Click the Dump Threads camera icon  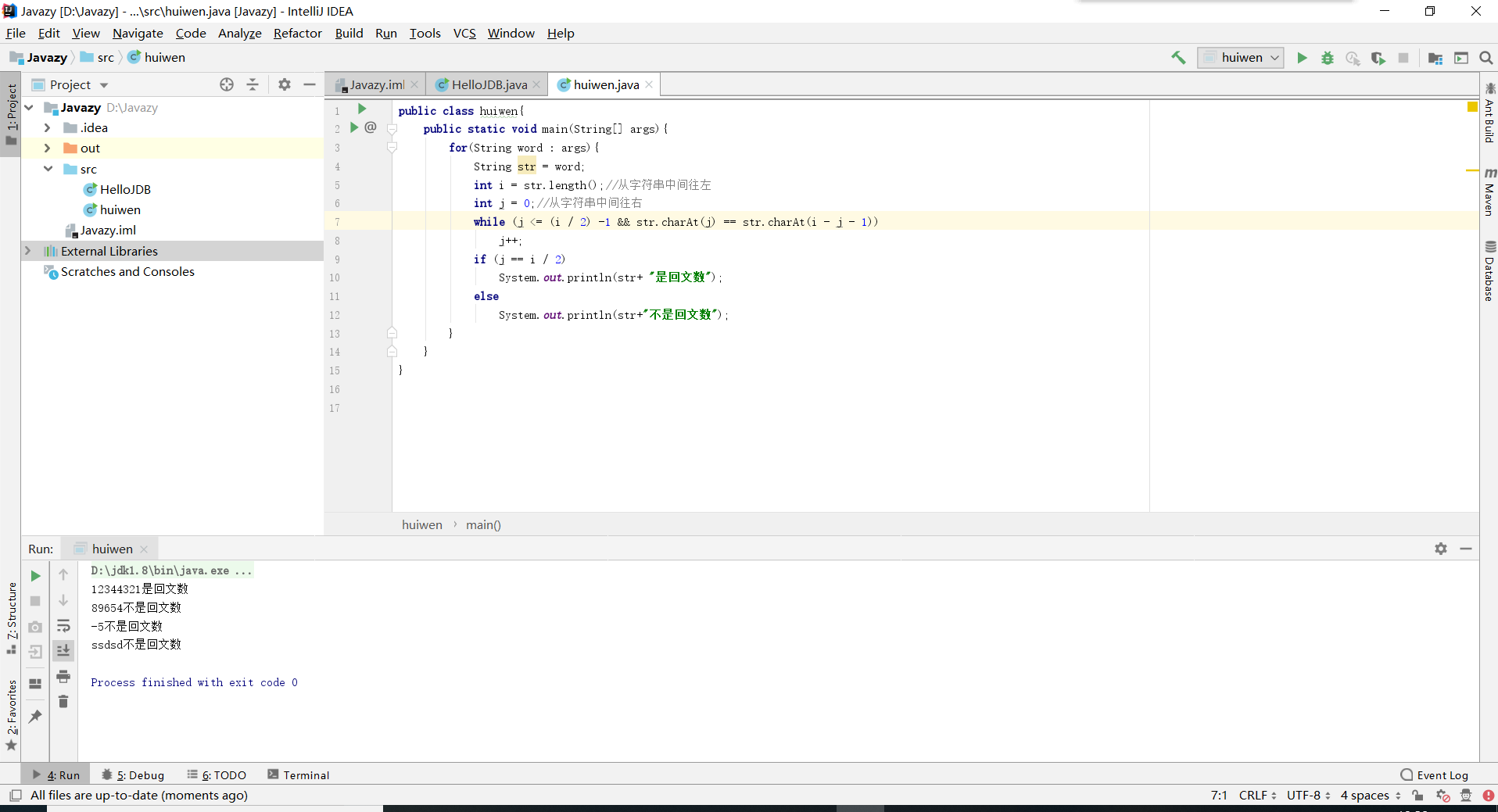(x=35, y=627)
